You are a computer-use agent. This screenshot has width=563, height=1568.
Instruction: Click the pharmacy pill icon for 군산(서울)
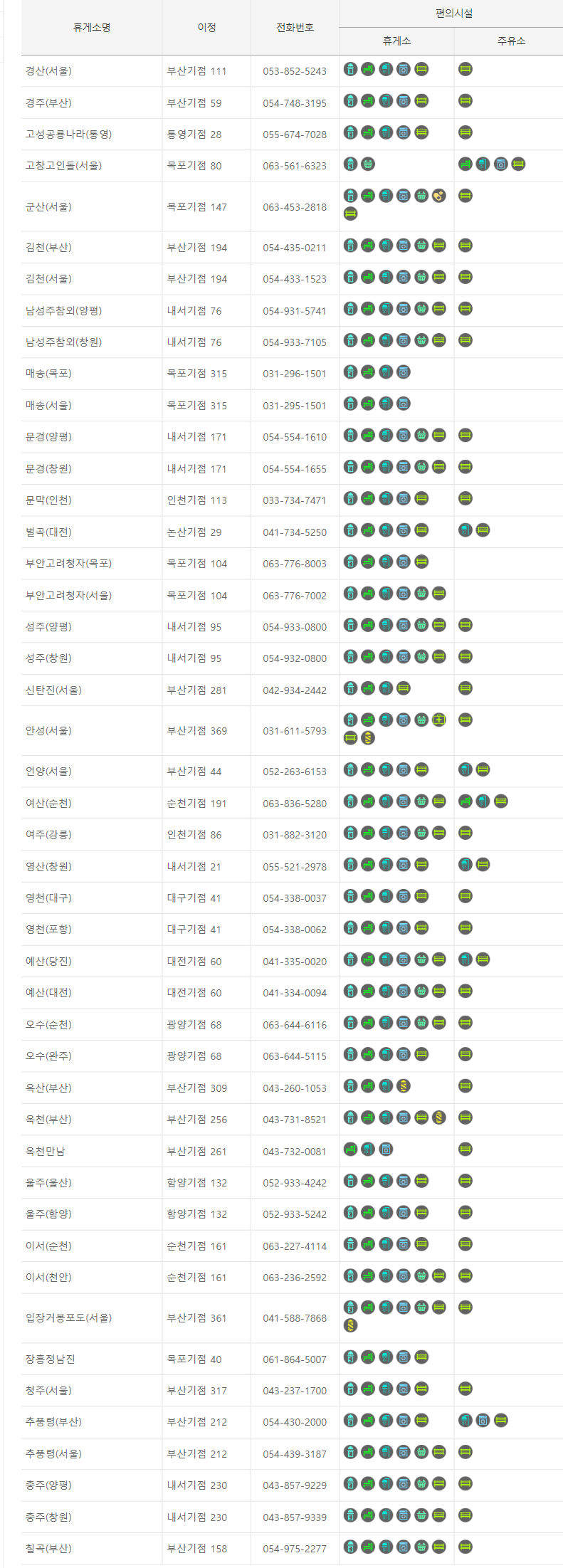pos(439,196)
